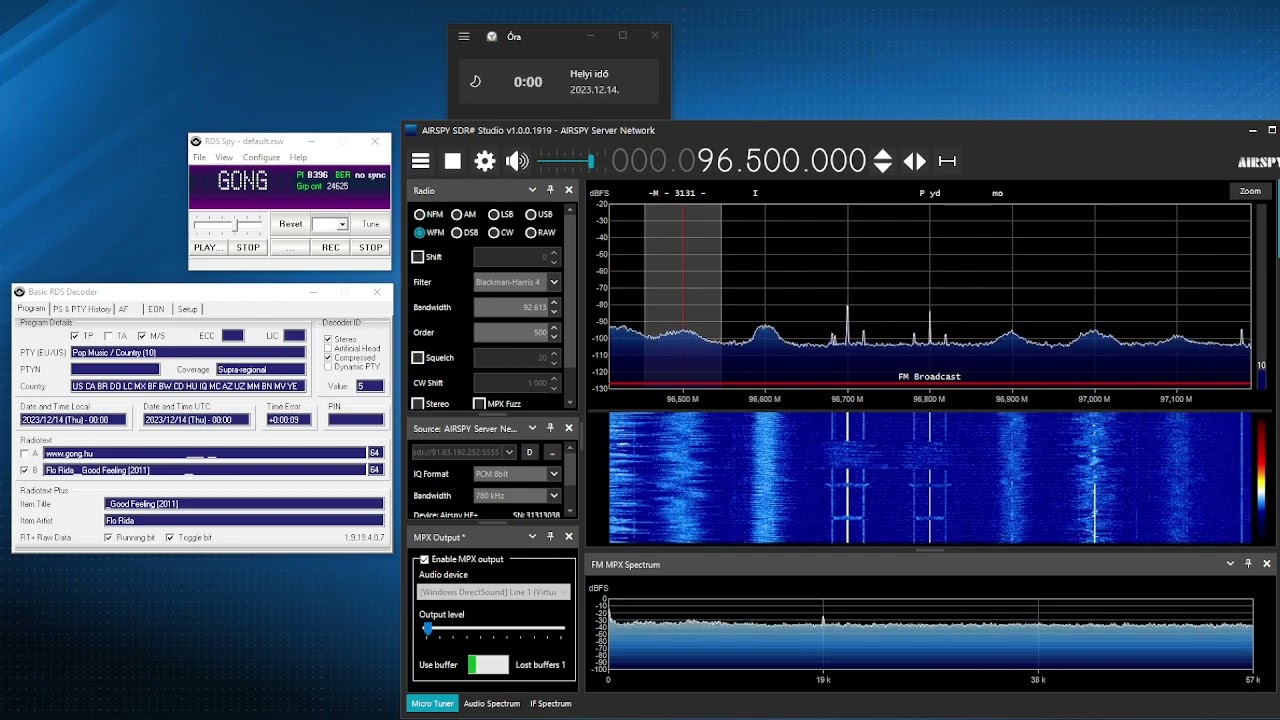Stop the radio with the square stop button
Image resolution: width=1280 pixels, height=720 pixels.
pos(453,161)
